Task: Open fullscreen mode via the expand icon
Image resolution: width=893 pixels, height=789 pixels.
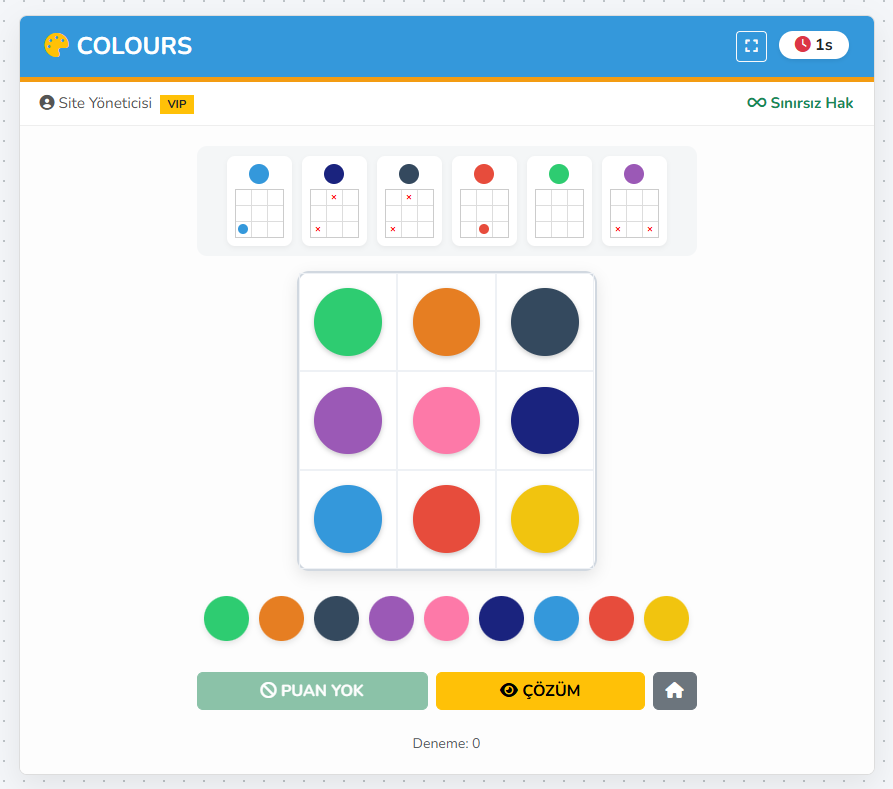Action: click(751, 46)
